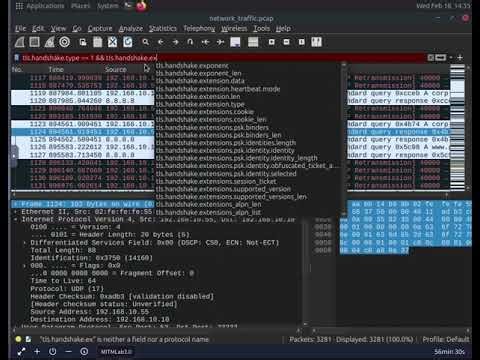Image resolution: width=480 pixels, height=360 pixels.
Task: Open the Statistics menu
Action: 163,29
